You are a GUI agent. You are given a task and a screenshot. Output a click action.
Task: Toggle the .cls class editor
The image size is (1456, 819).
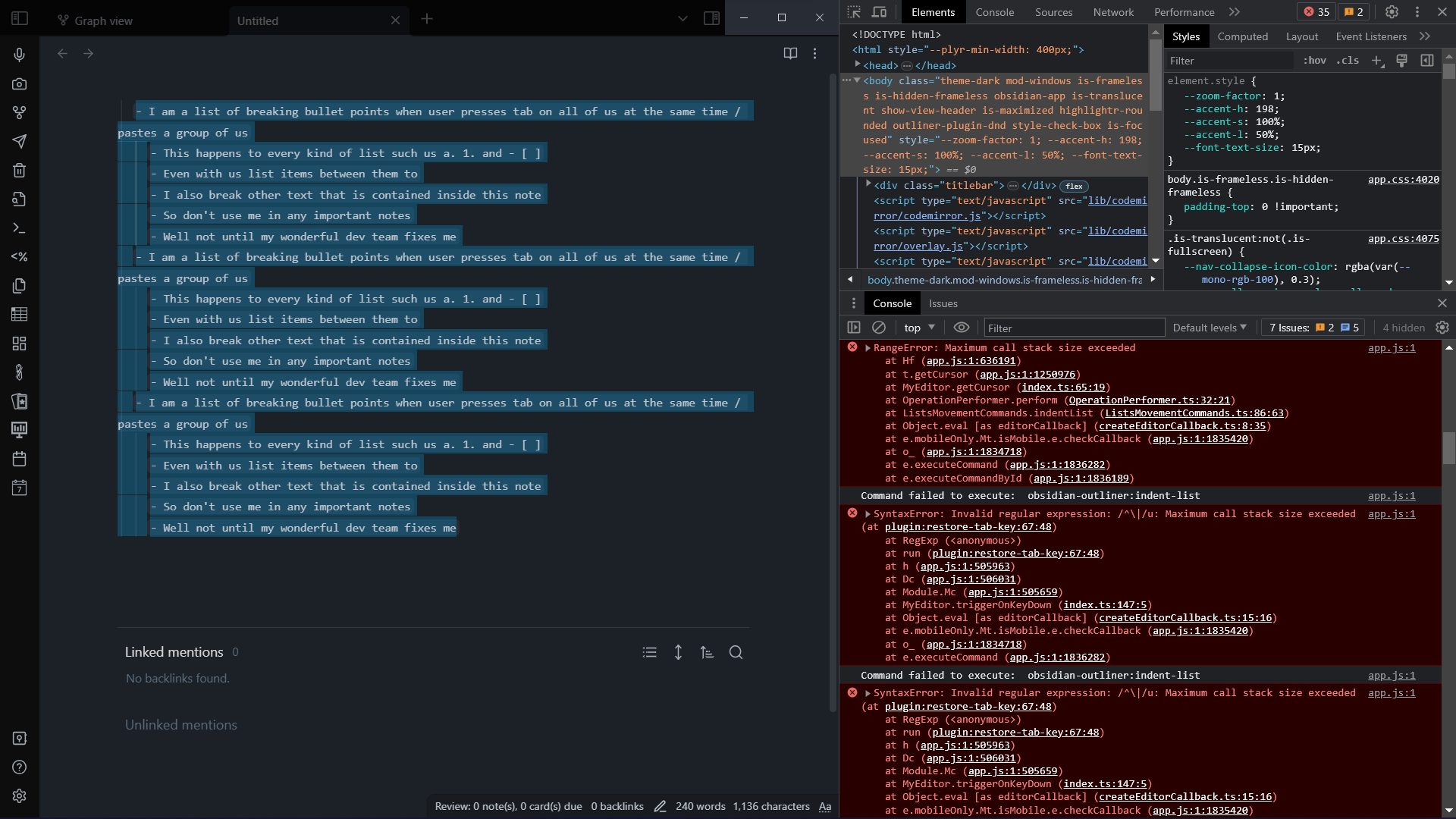point(1348,61)
